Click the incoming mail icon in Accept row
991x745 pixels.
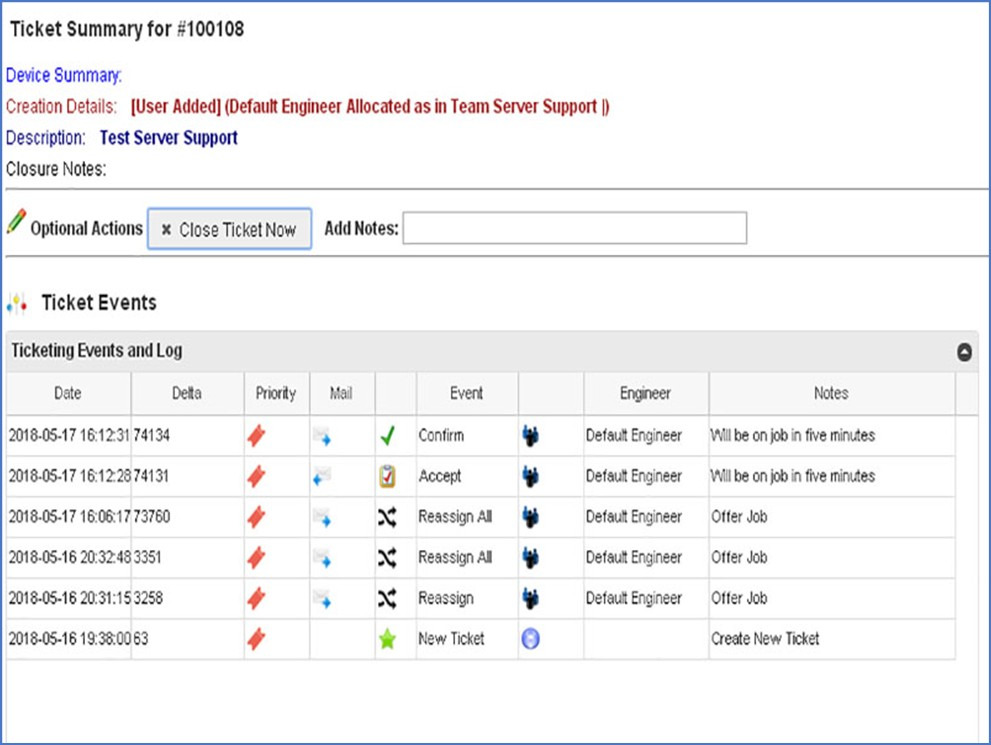coord(322,476)
